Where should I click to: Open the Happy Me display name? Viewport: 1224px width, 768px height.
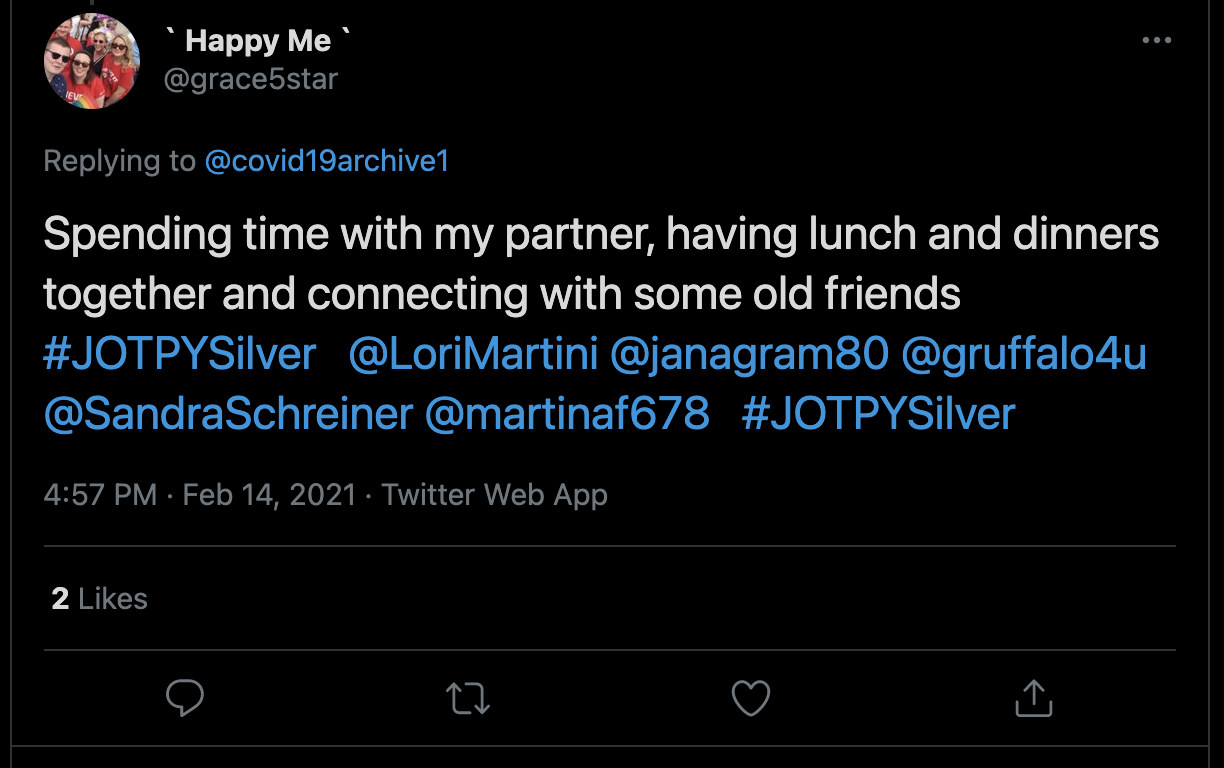coord(258,41)
